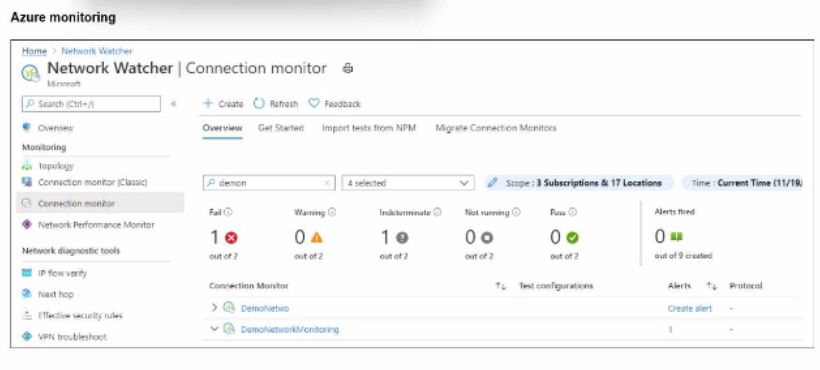Click the Monitoring section heading in sidebar
The image size is (820, 370).
[44, 147]
